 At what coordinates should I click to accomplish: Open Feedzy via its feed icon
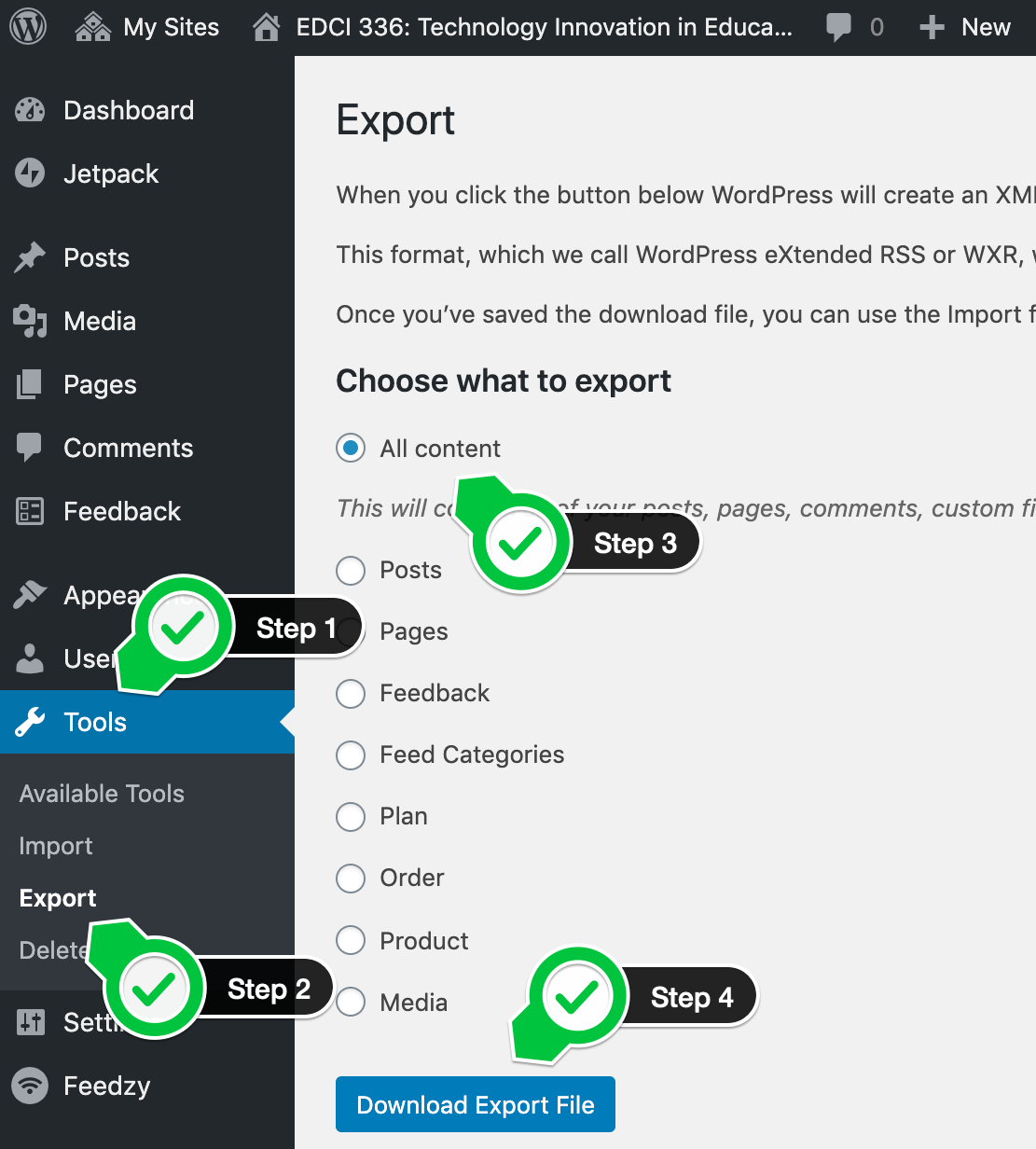[x=30, y=1086]
